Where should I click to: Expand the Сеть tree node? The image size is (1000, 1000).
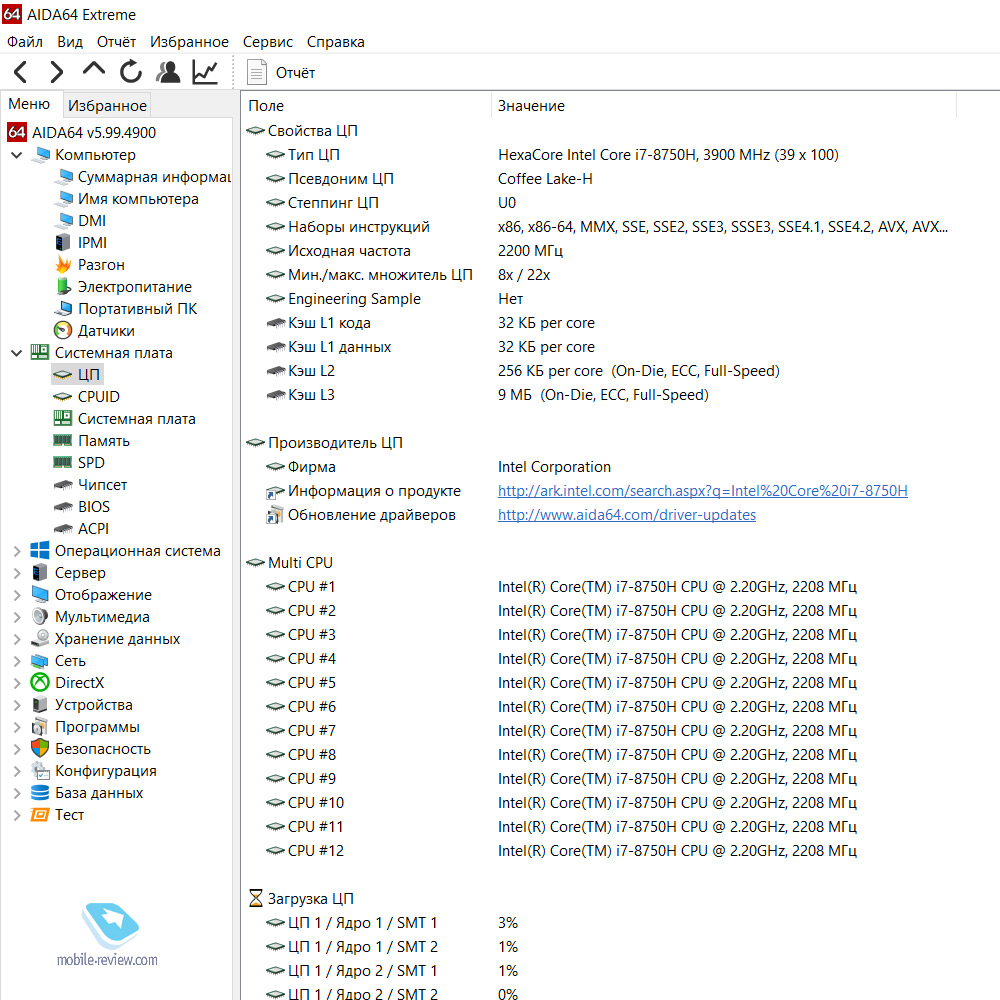pos(17,661)
